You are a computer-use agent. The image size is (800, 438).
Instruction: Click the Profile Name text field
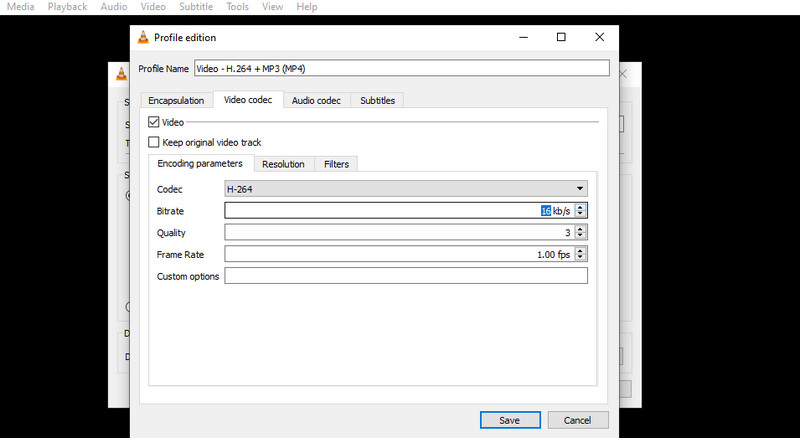click(400, 68)
